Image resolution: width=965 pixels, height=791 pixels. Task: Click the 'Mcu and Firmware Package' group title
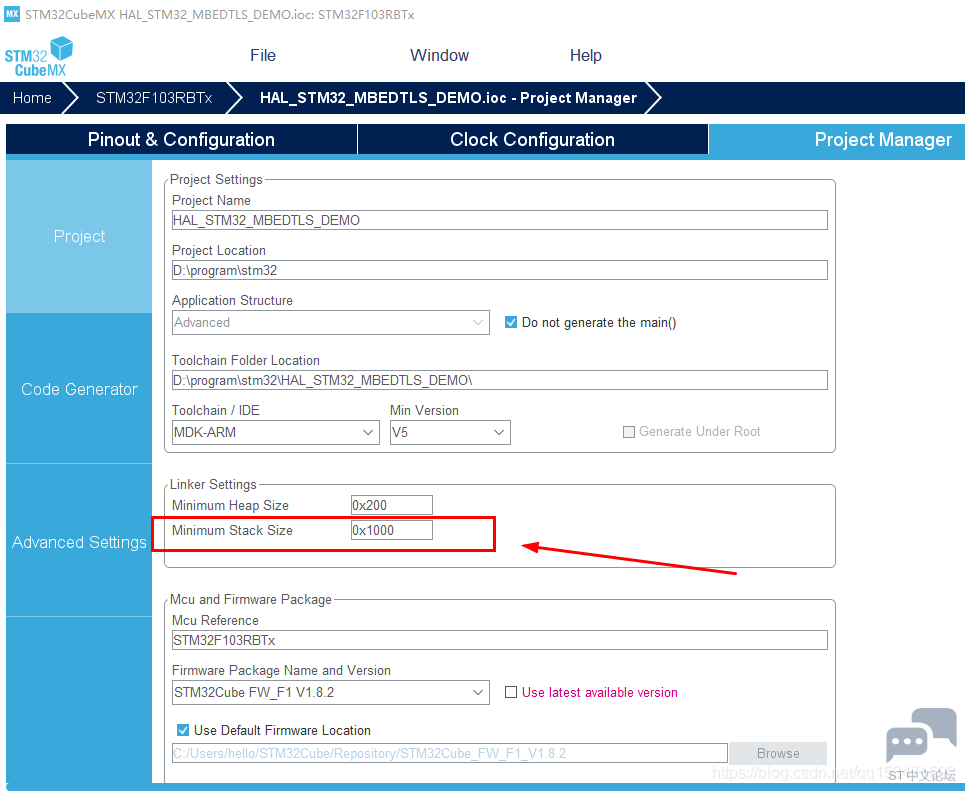click(250, 600)
